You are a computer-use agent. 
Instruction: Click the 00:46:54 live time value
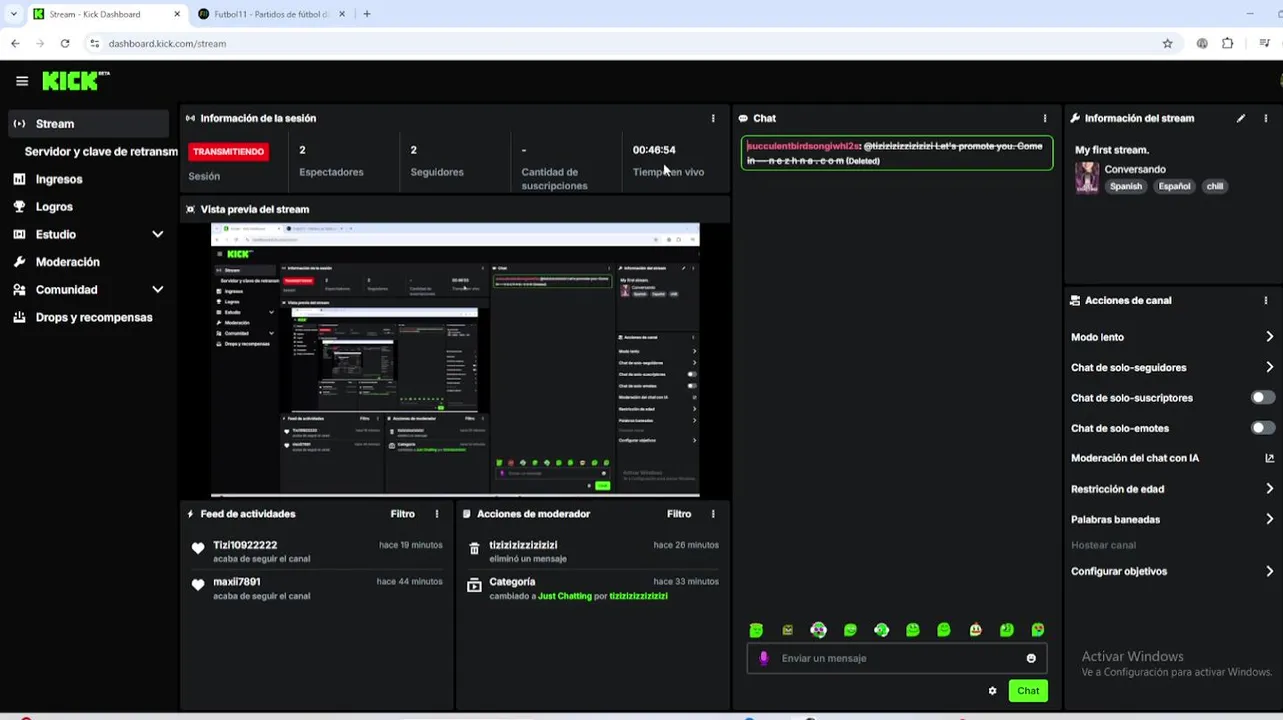click(x=654, y=150)
